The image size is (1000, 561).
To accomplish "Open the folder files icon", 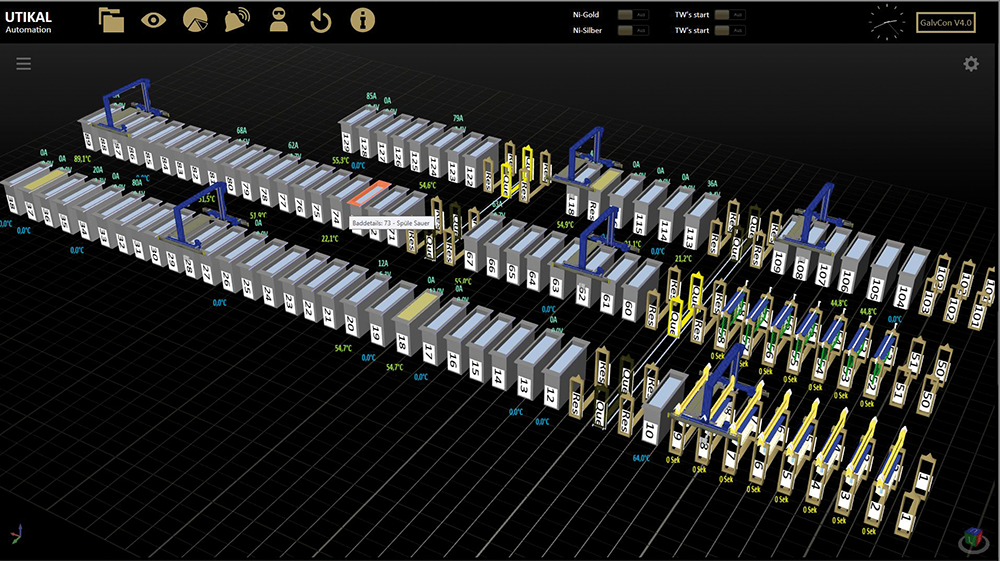I will [112, 20].
